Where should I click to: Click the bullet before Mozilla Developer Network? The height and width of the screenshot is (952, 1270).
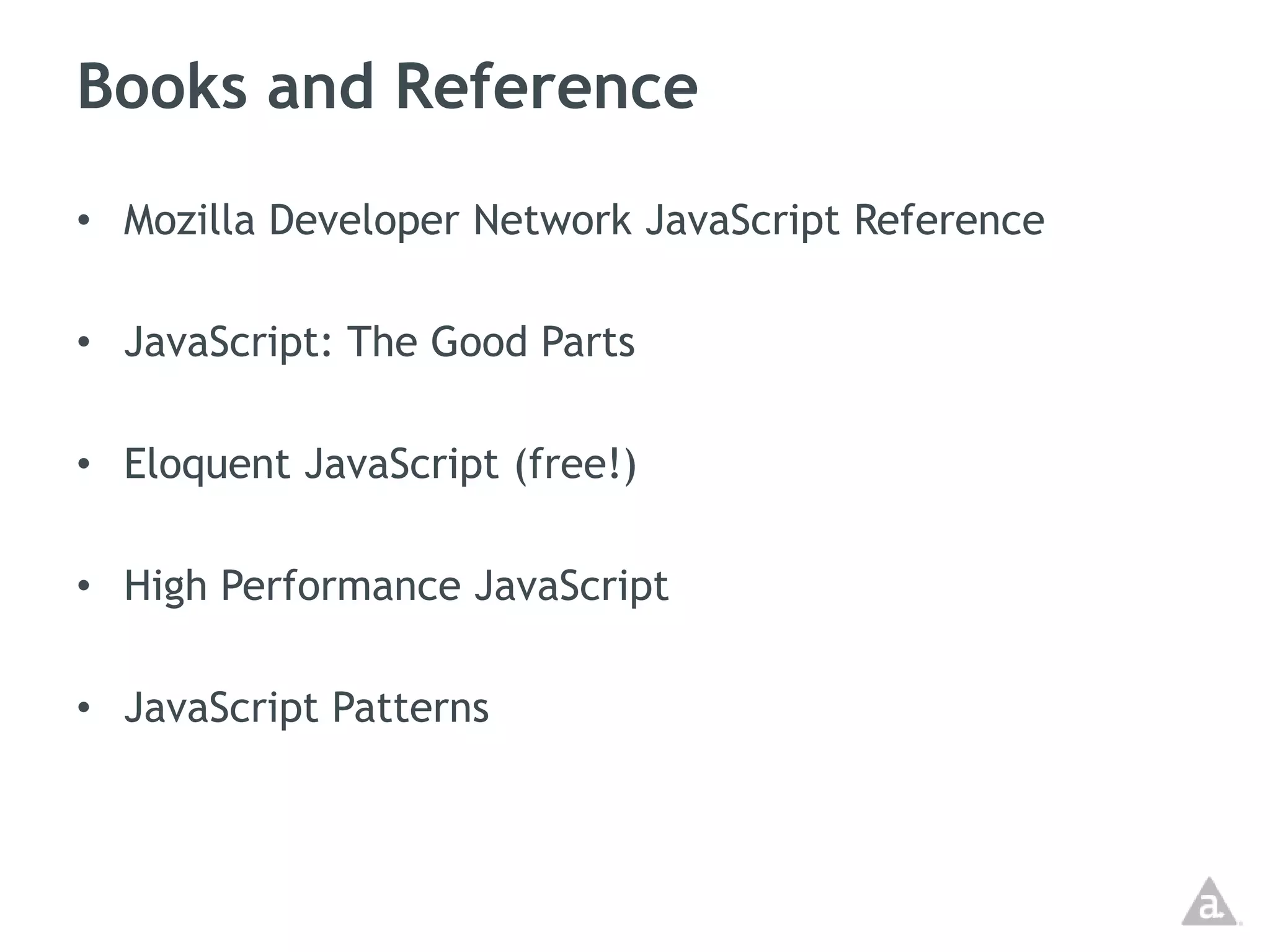(84, 221)
